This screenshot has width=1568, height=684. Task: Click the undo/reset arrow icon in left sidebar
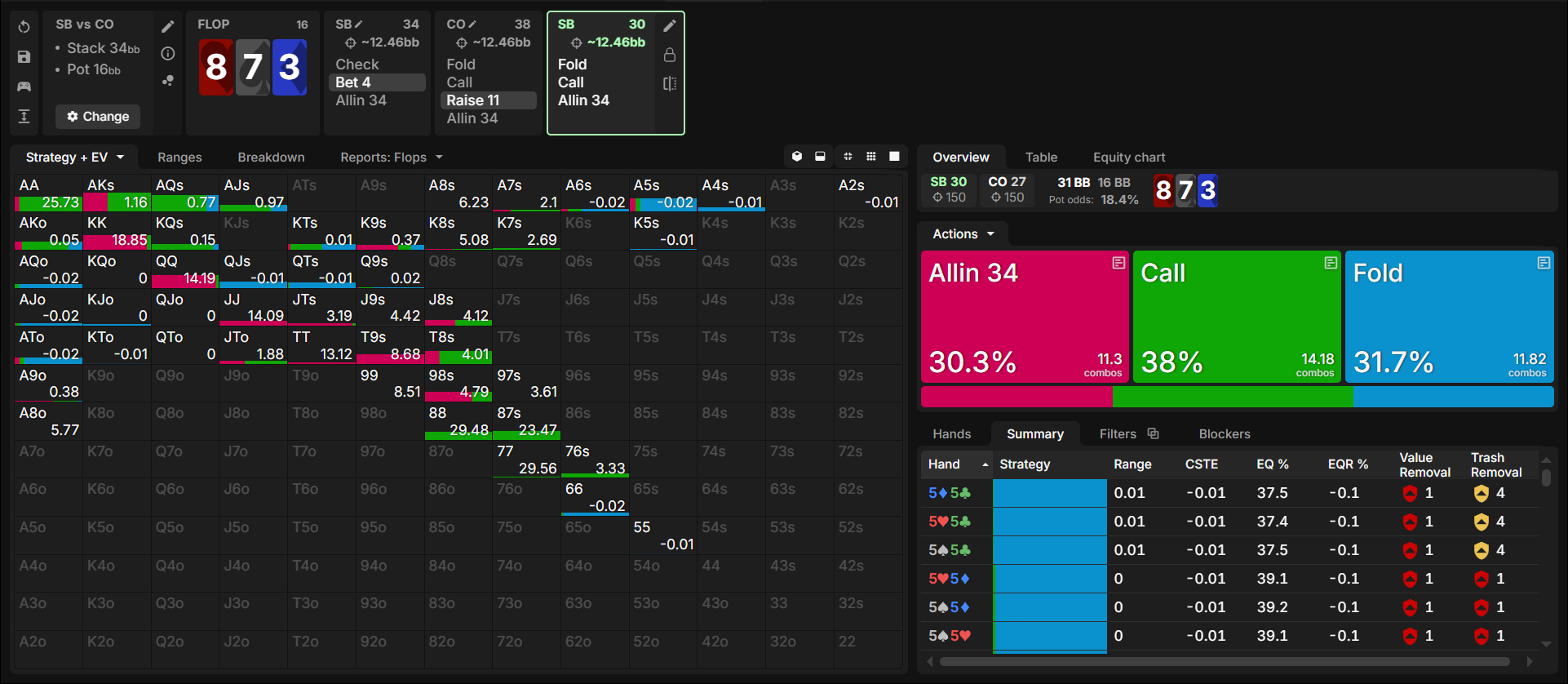pyautogui.click(x=24, y=27)
